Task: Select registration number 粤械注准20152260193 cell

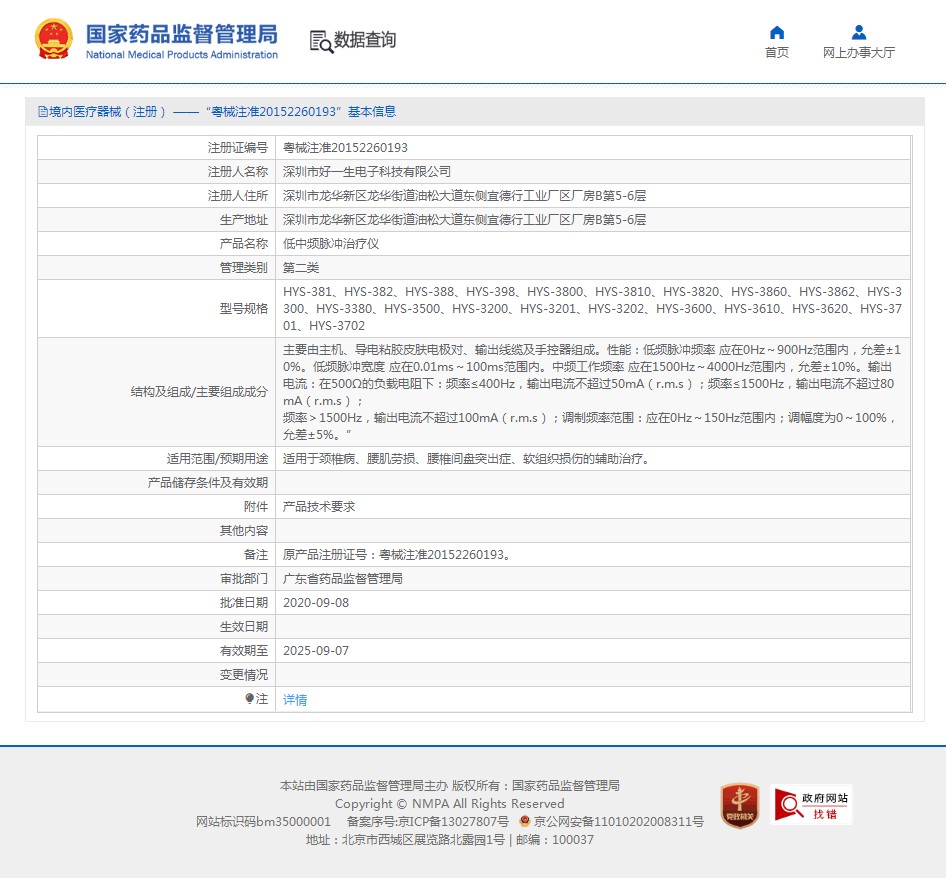Action: 345,148
